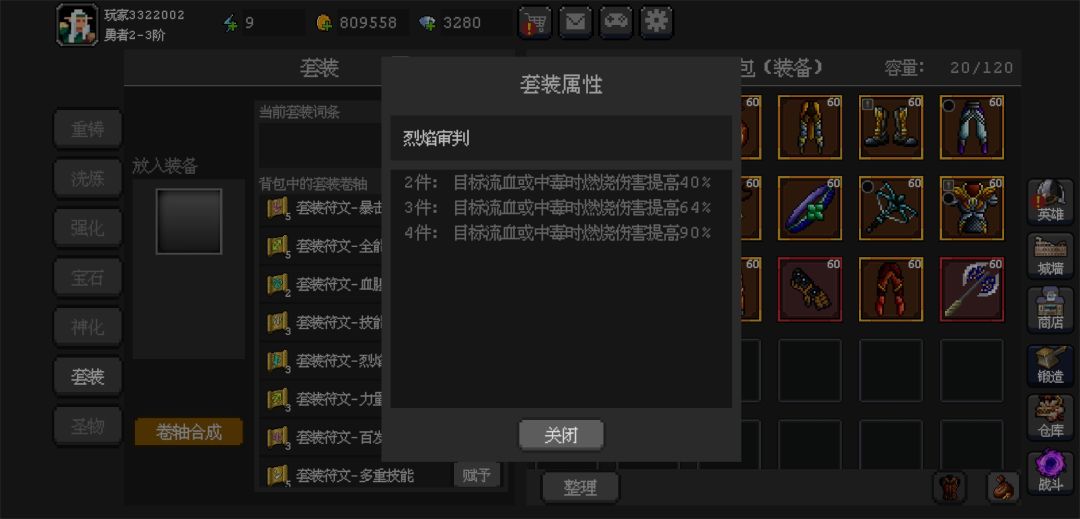Image resolution: width=1080 pixels, height=519 pixels.
Task: Open the 战斗 battle sidebar icon
Action: point(1050,472)
